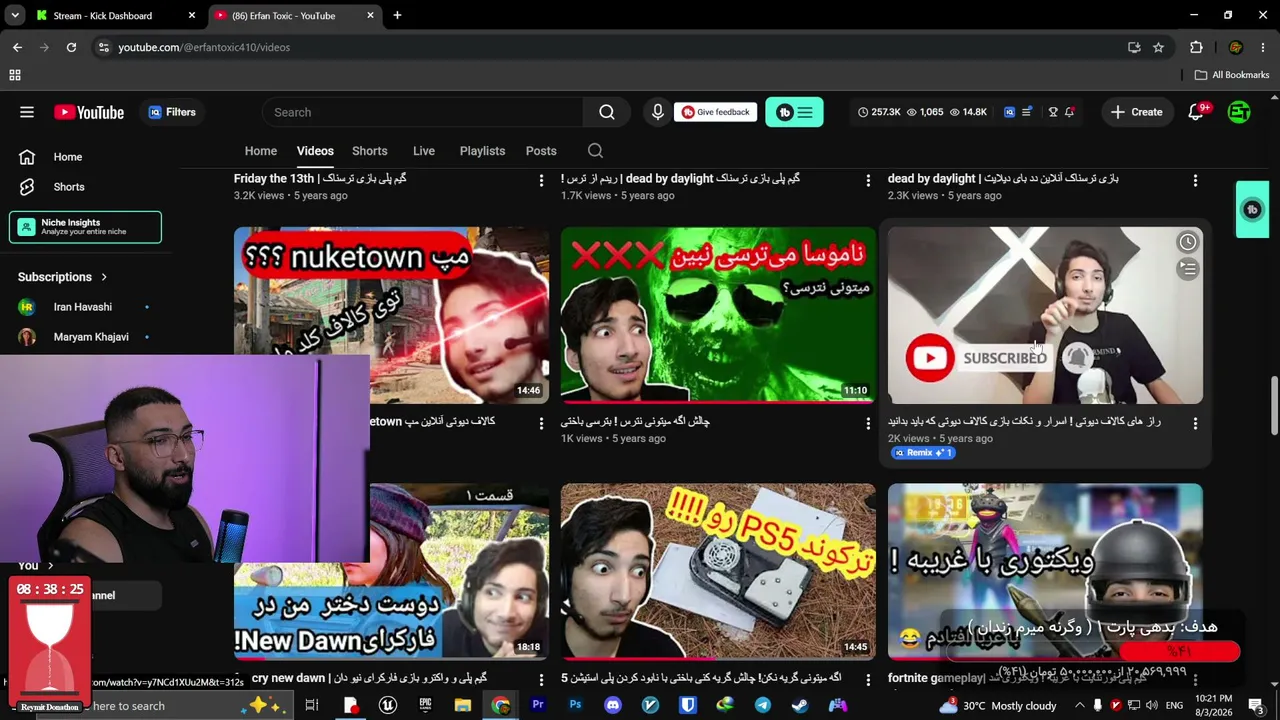This screenshot has height=720, width=1280.
Task: Click the Remix badge under Call of Duty video
Action: [x=923, y=453]
